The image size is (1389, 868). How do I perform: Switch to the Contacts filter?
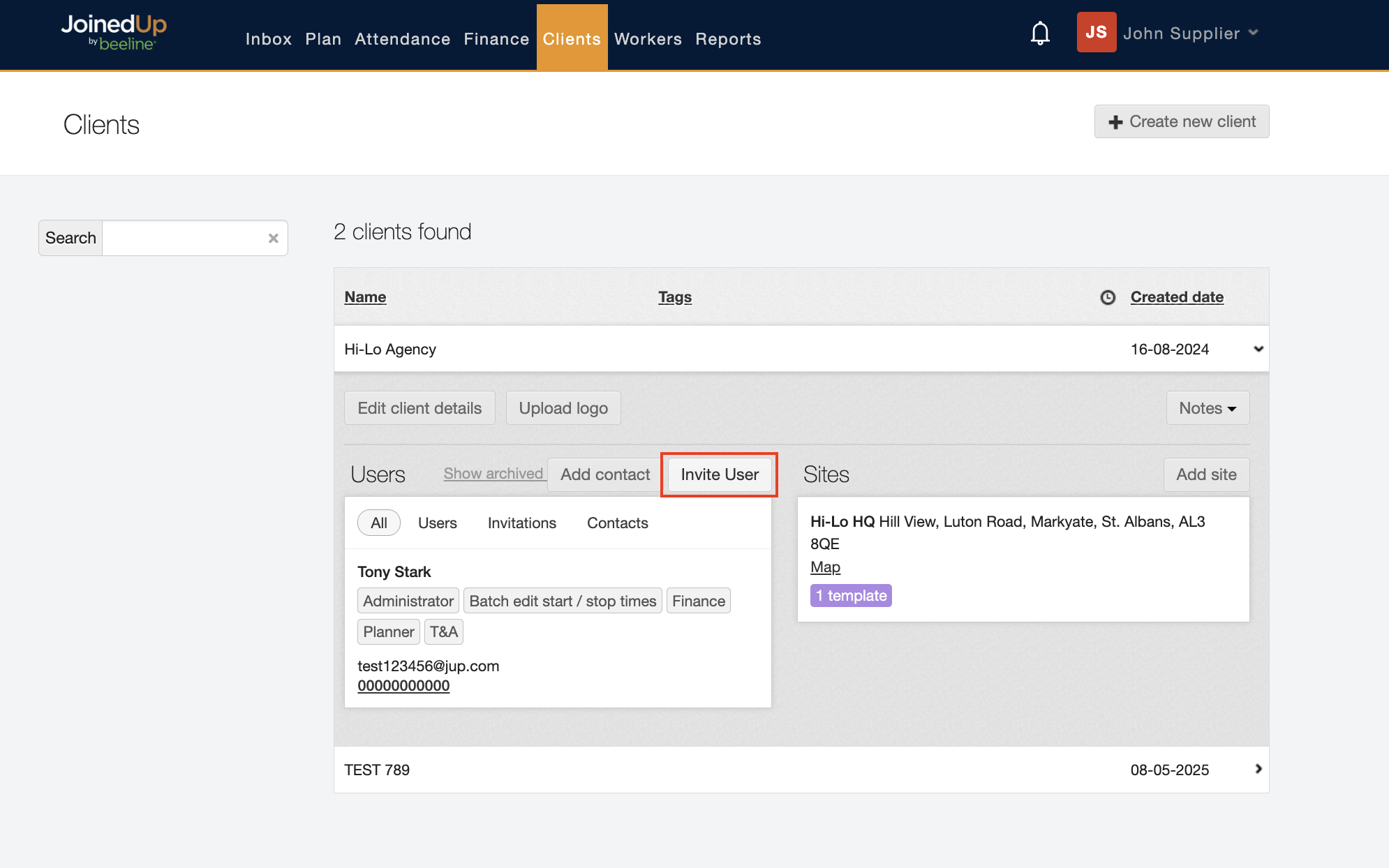(x=617, y=523)
